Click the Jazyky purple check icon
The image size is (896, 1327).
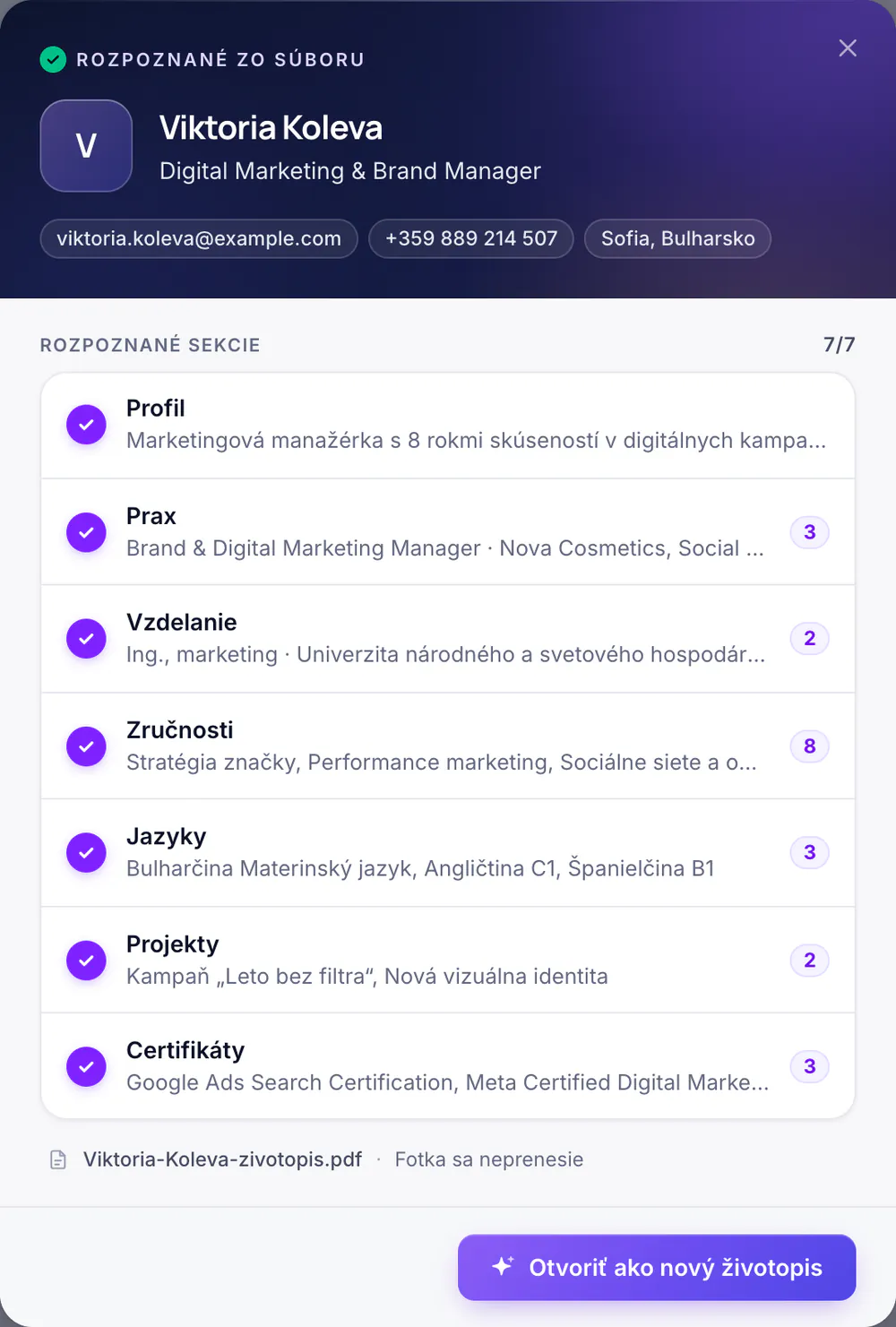(86, 852)
